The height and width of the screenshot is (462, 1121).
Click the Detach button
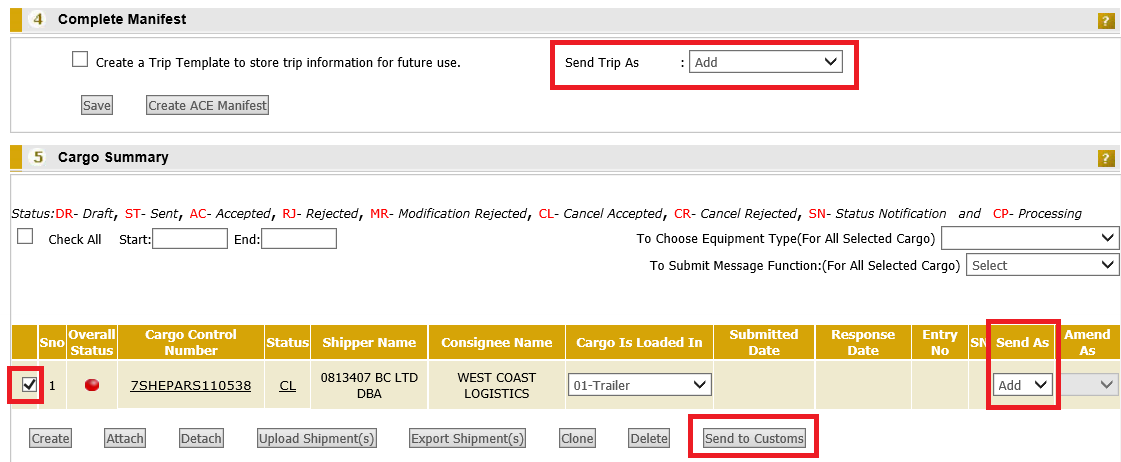(201, 438)
